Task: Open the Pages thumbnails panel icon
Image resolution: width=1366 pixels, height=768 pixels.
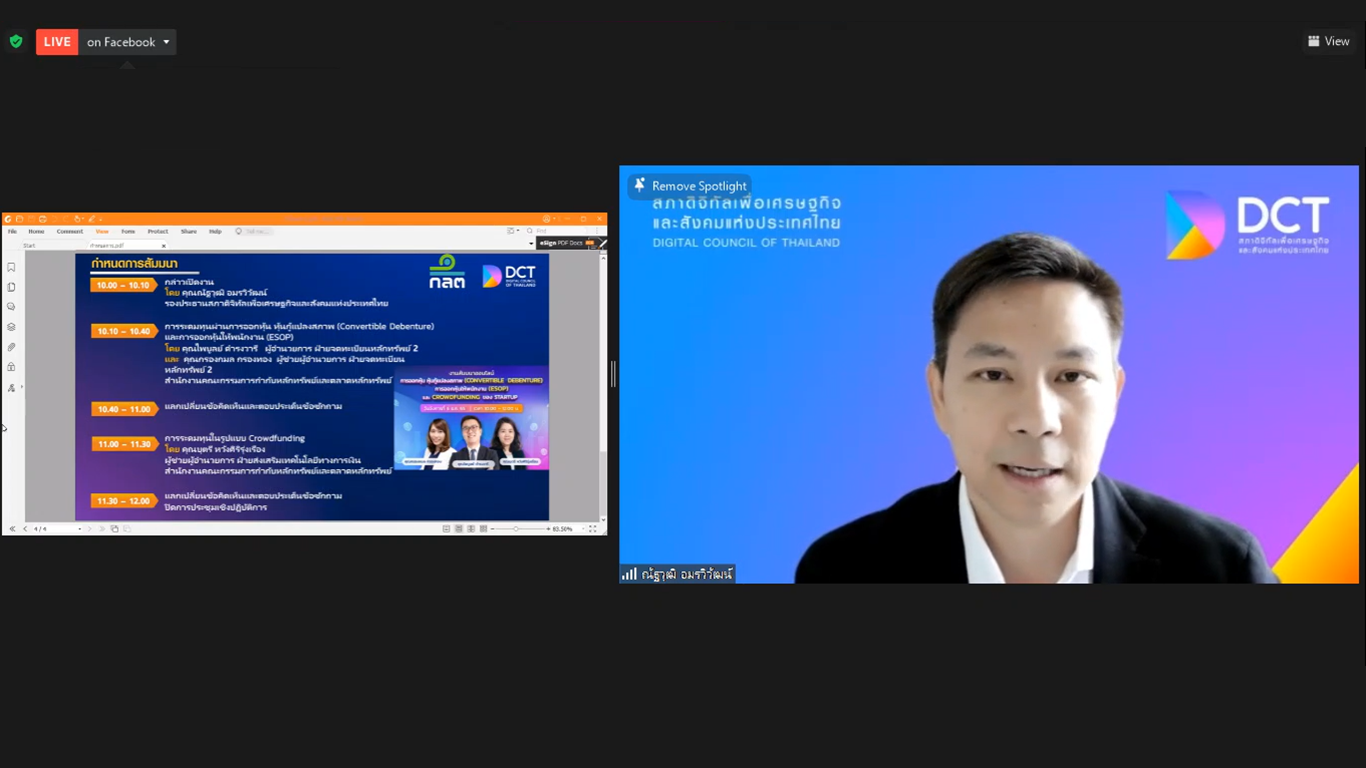Action: tap(11, 287)
